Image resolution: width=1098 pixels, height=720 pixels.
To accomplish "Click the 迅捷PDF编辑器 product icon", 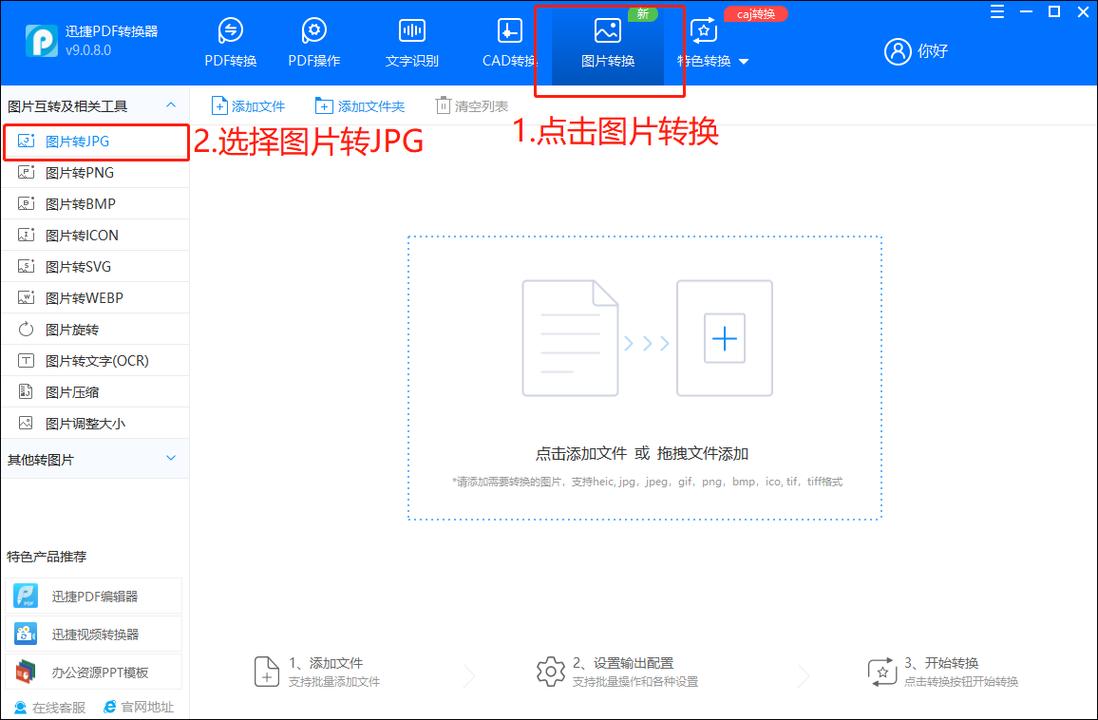I will click(x=26, y=597).
